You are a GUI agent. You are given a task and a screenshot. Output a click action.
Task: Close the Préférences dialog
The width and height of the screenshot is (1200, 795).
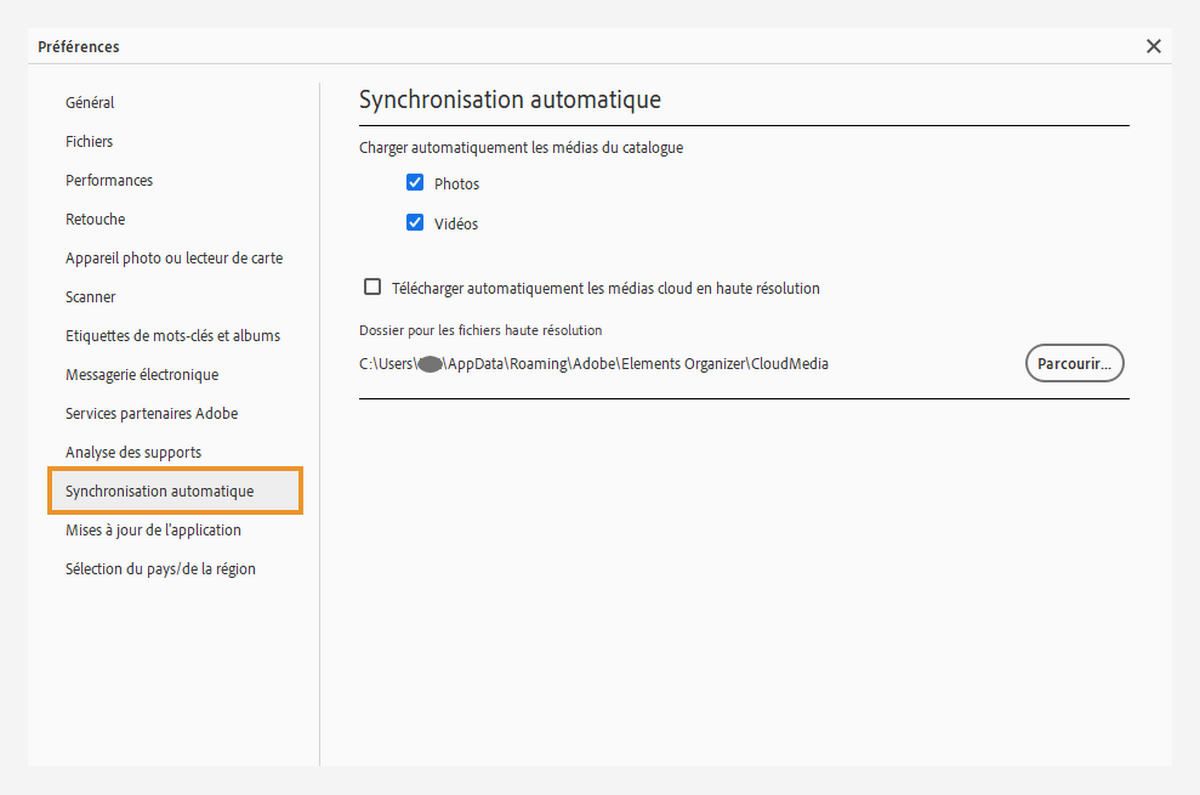[x=1153, y=46]
